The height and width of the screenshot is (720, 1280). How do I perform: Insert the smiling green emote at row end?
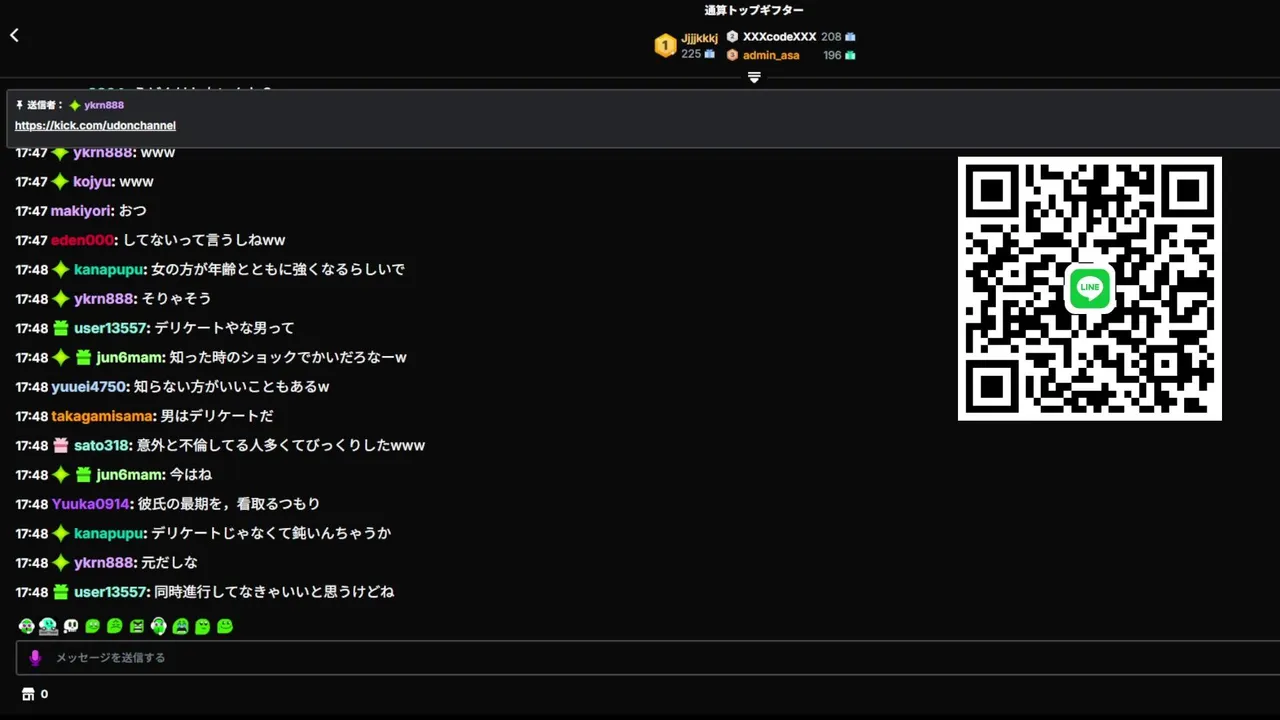coord(225,626)
